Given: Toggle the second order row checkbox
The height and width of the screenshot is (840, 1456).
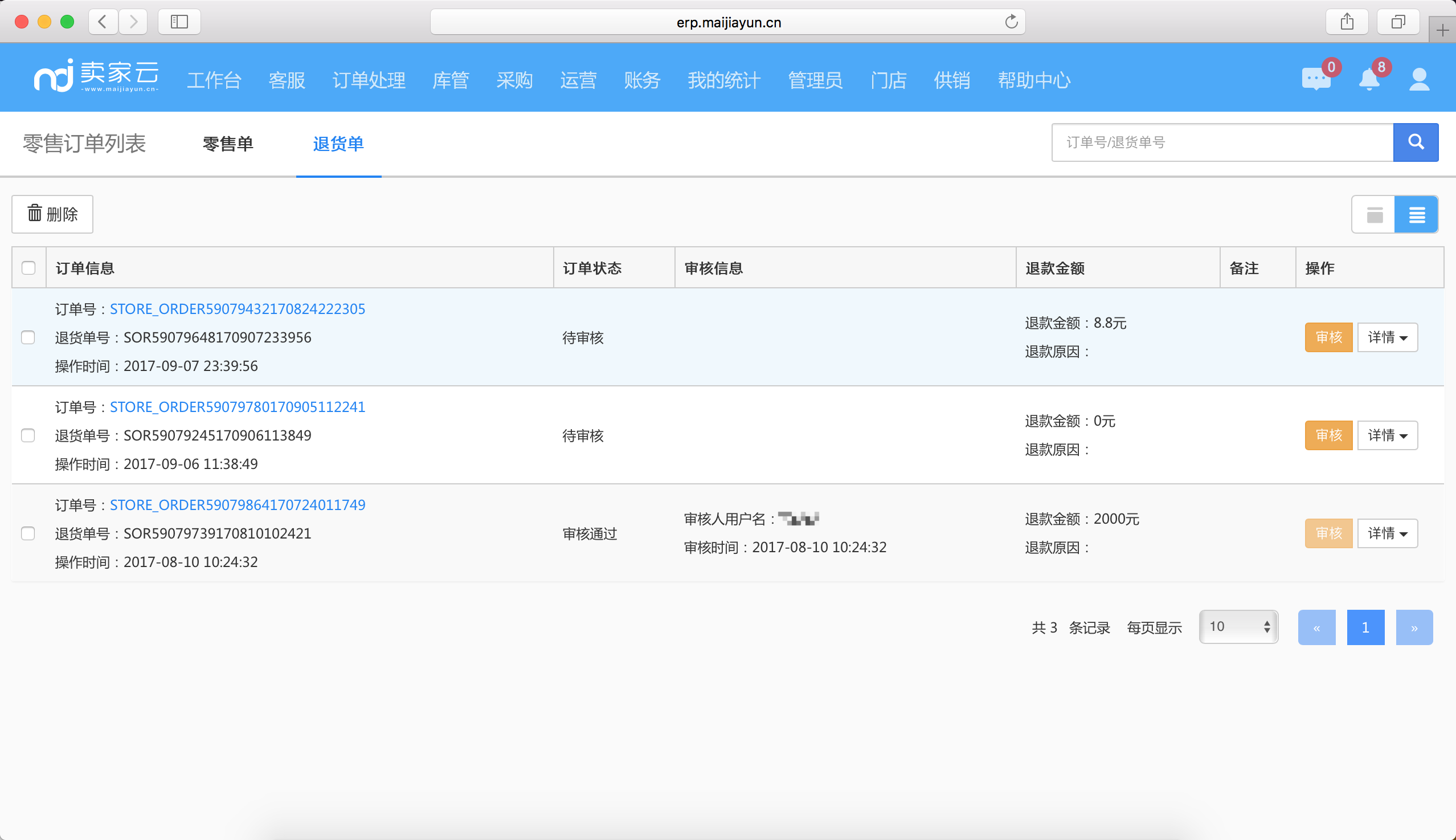Looking at the screenshot, I should [x=28, y=435].
